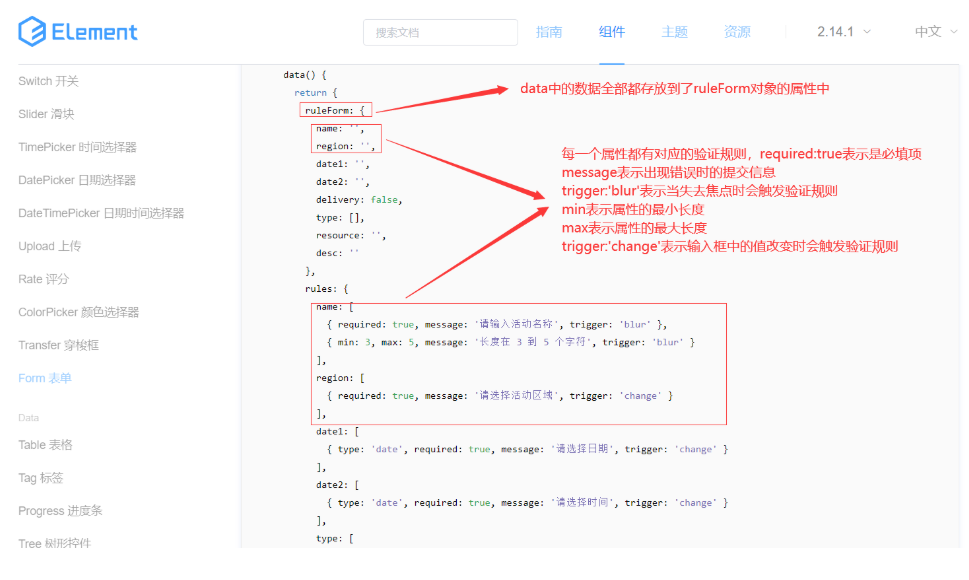The height and width of the screenshot is (580, 969).
Task: Go to Switch 开关 in sidebar
Action: coord(49,81)
